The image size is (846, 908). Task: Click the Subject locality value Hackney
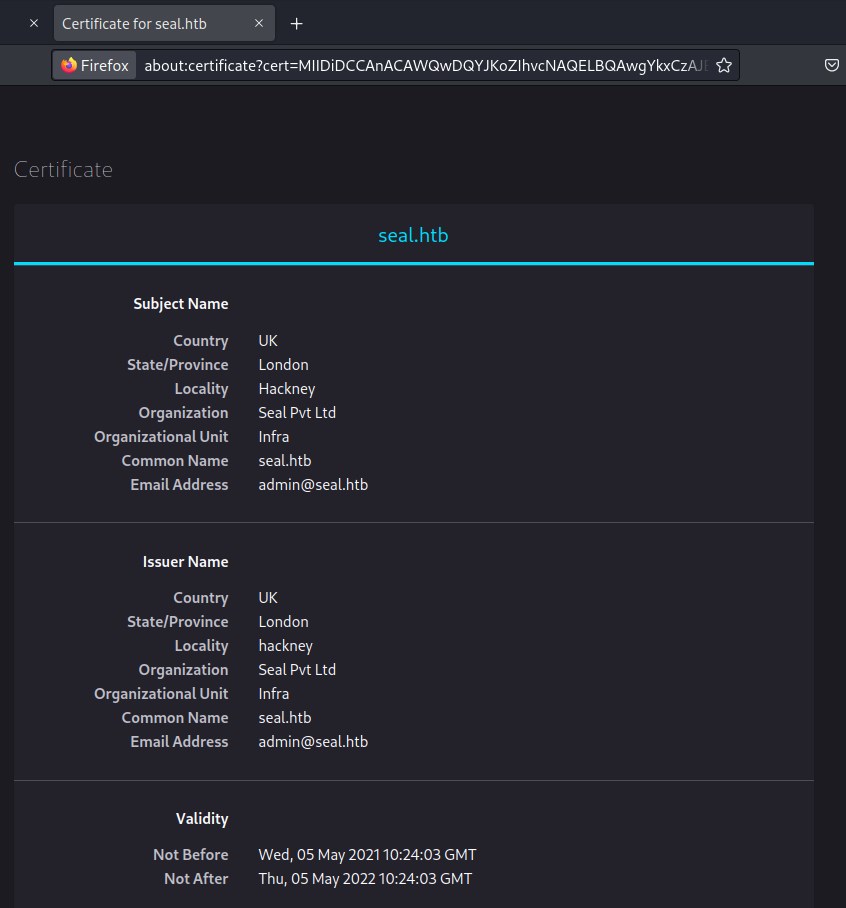tap(286, 389)
